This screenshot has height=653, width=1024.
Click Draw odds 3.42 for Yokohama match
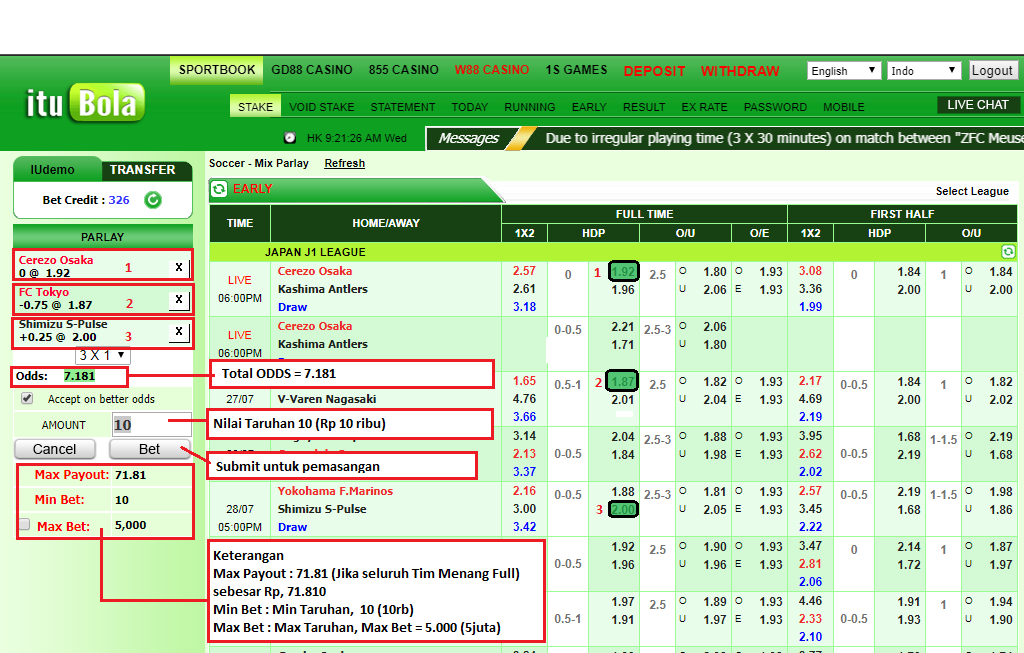tap(524, 527)
